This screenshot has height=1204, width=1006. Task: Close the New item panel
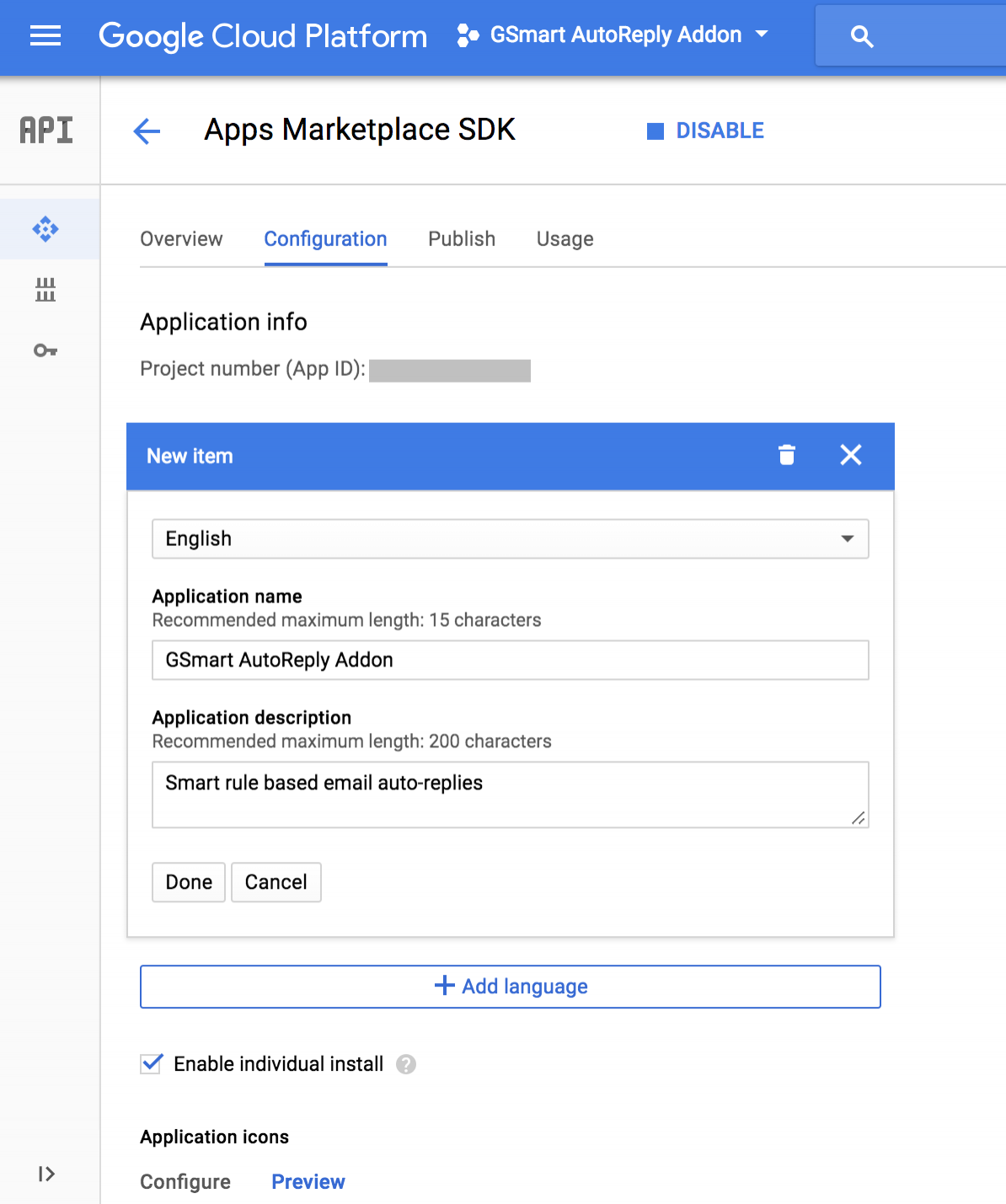(851, 455)
